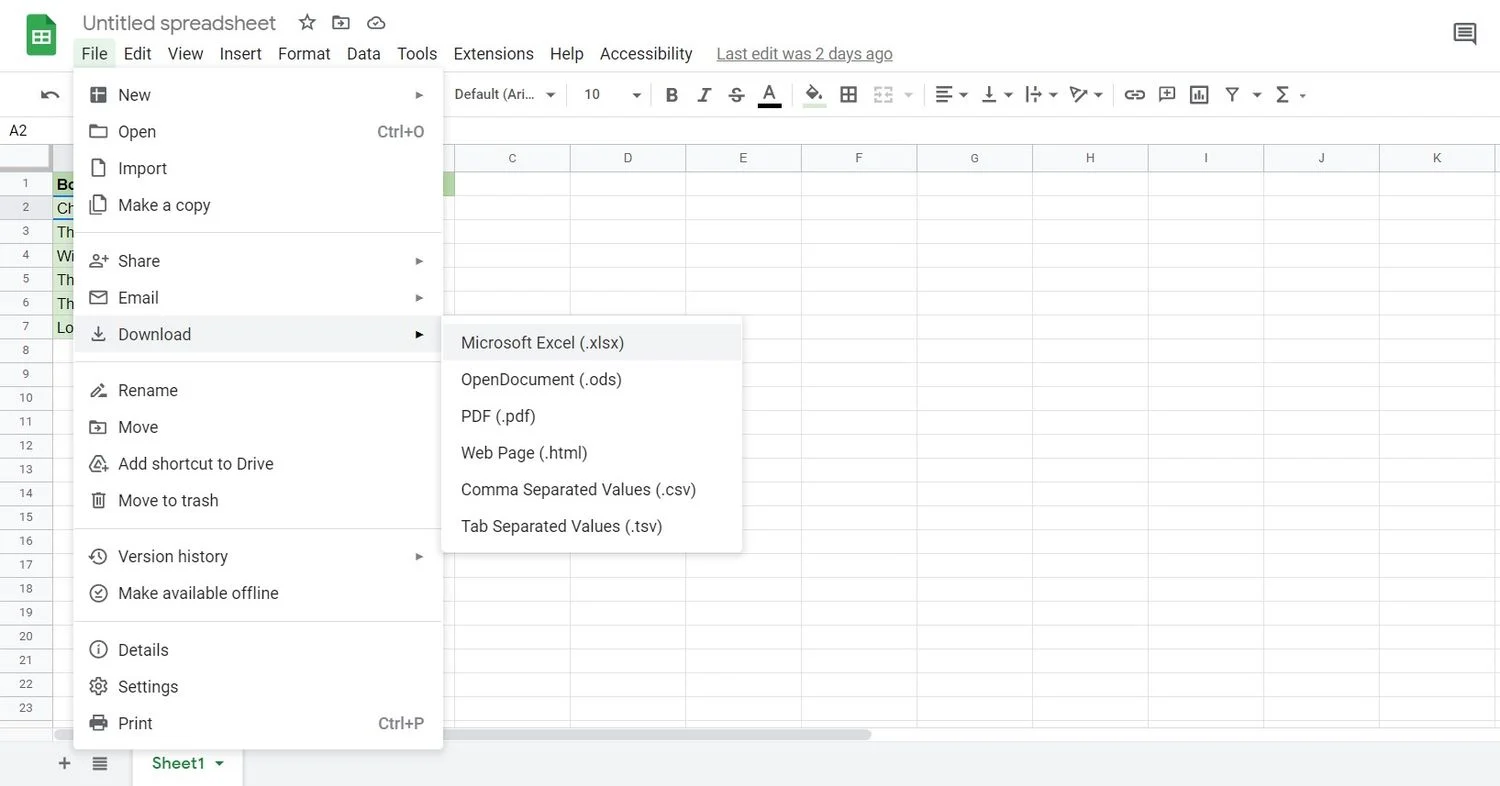Open the View menu
The height and width of the screenshot is (786, 1500).
[185, 54]
